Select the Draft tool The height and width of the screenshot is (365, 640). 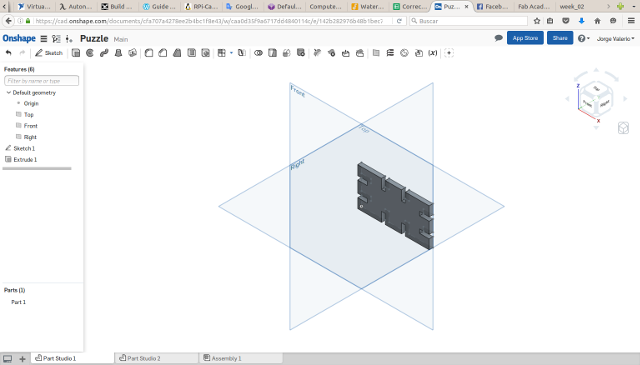pos(177,53)
